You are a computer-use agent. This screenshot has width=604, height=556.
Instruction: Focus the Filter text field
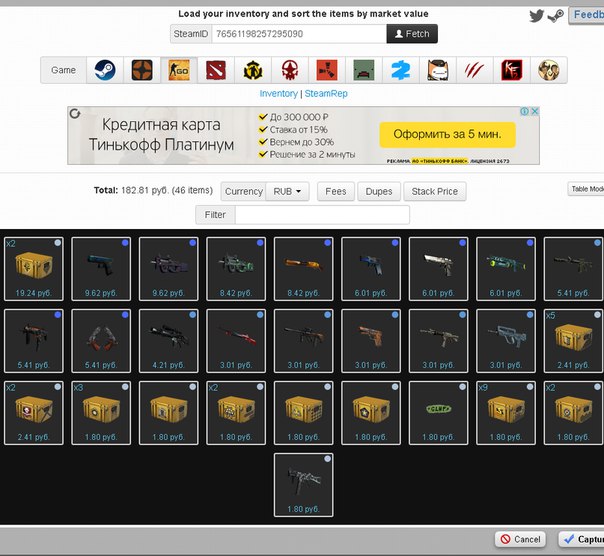coord(322,215)
